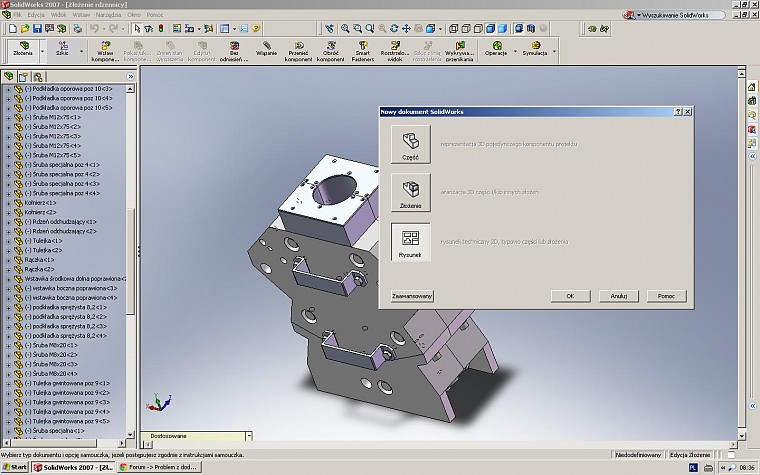Activate Zoom to Area tool
This screenshot has height=475, width=760.
tap(357, 29)
